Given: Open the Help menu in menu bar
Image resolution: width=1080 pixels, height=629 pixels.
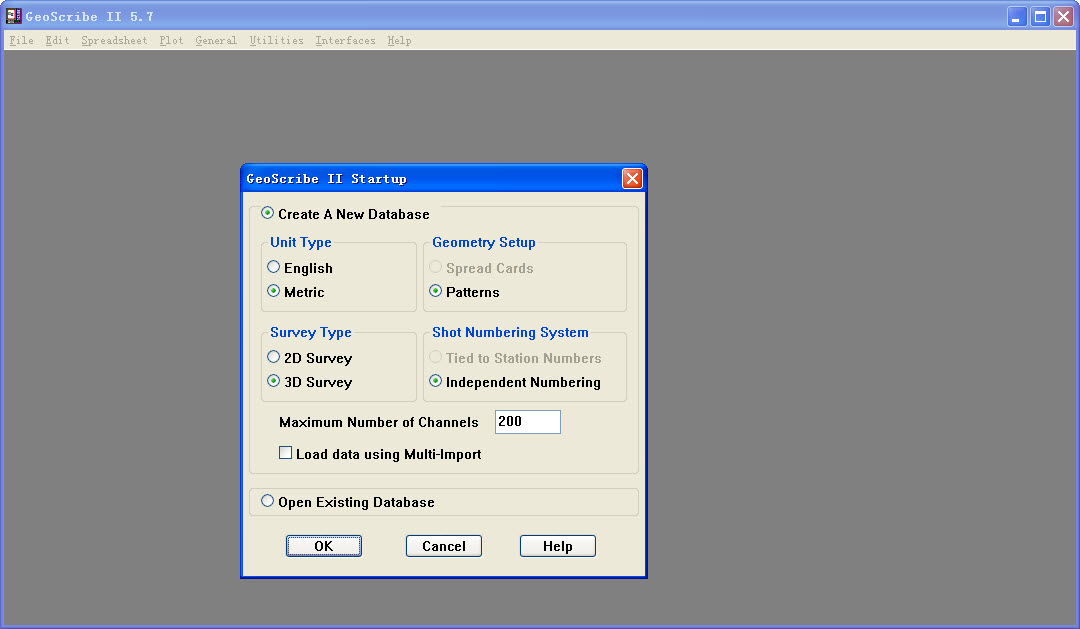Looking at the screenshot, I should tap(399, 41).
